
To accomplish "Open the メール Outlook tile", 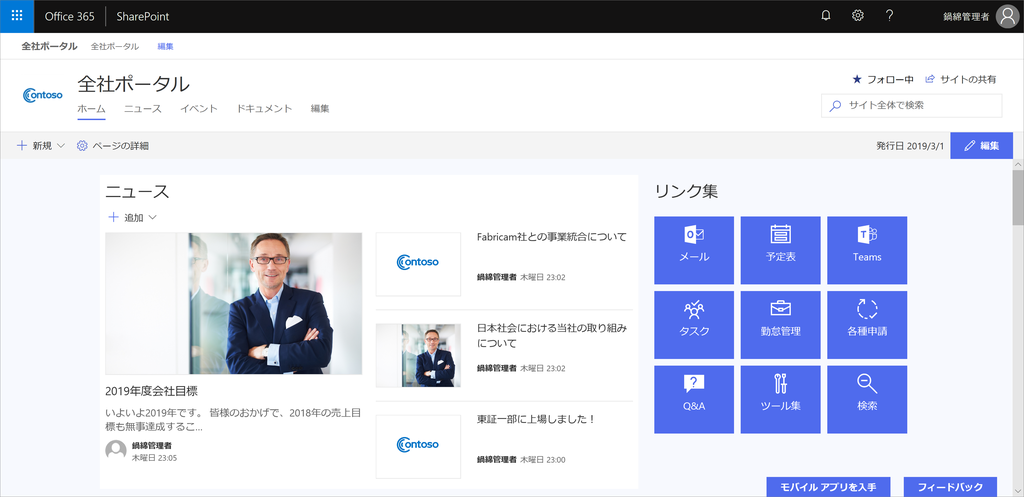I will point(694,250).
